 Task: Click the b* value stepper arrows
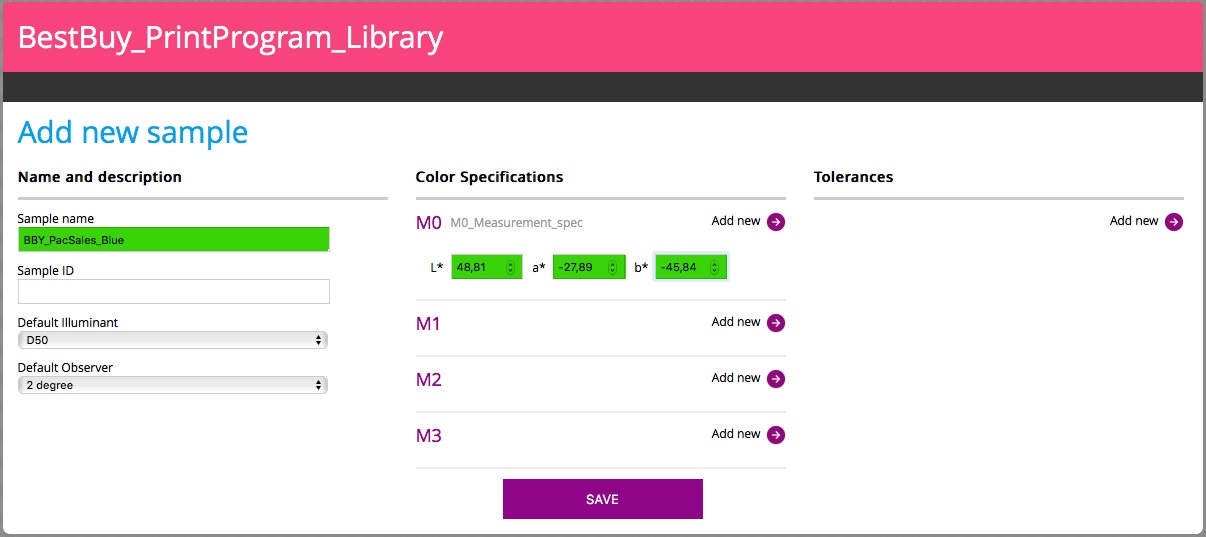715,267
